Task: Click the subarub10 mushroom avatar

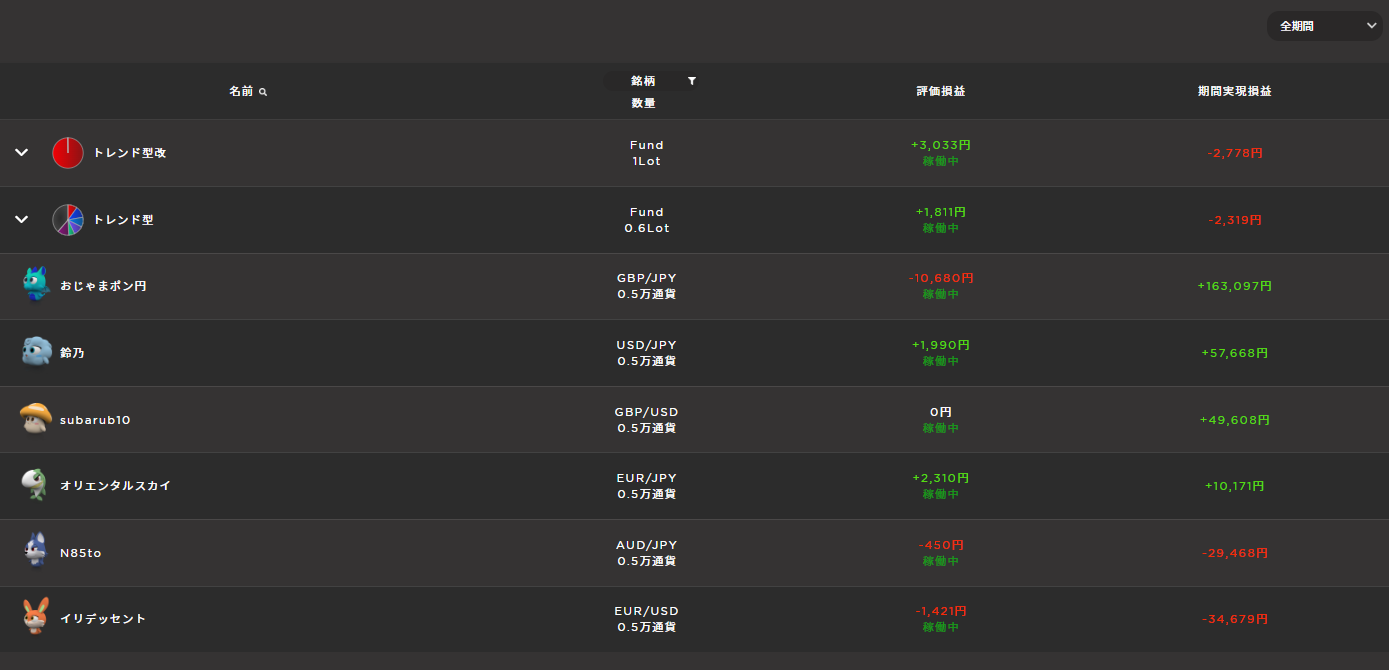Action: point(36,418)
